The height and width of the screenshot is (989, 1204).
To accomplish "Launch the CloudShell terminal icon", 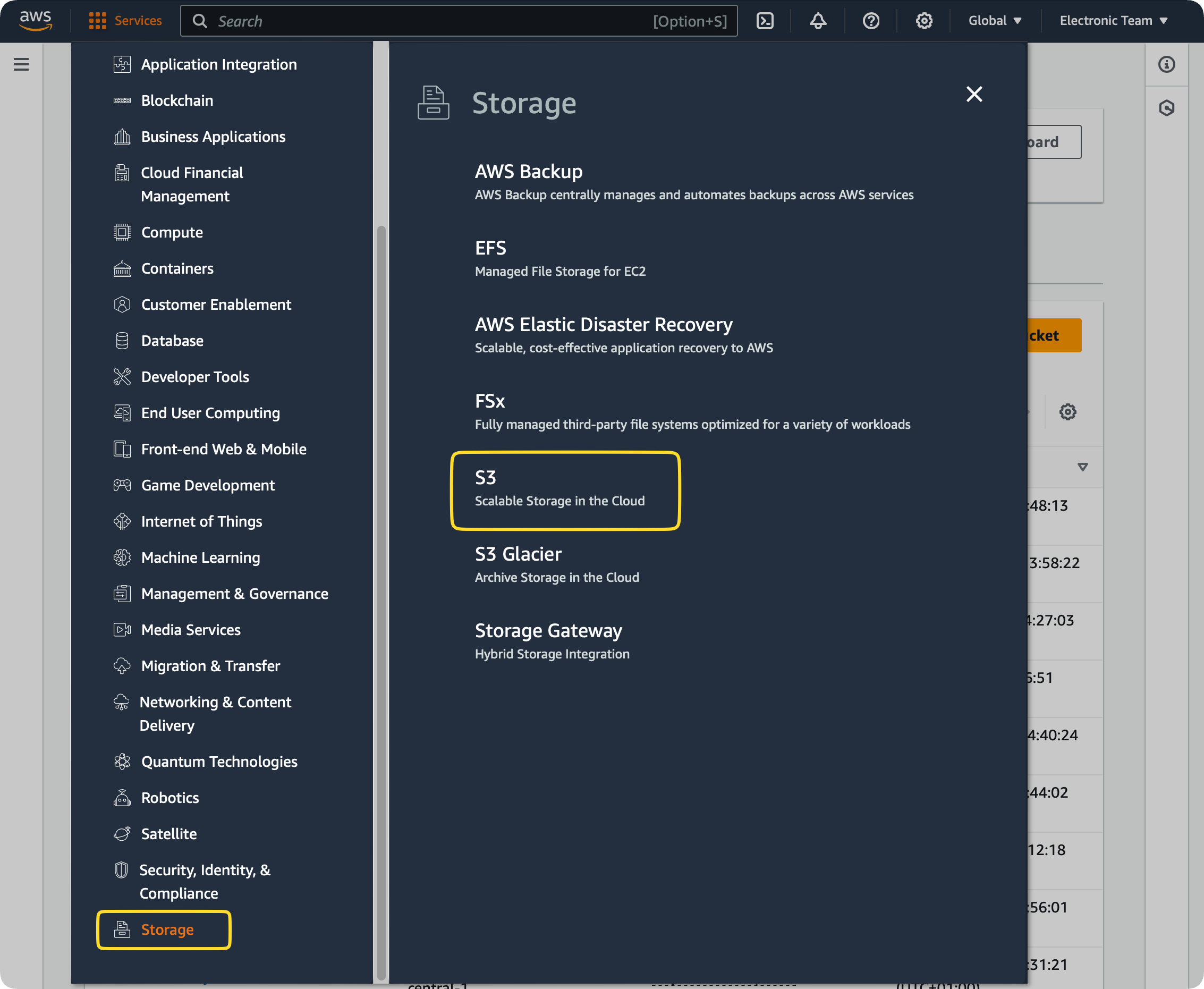I will [766, 21].
